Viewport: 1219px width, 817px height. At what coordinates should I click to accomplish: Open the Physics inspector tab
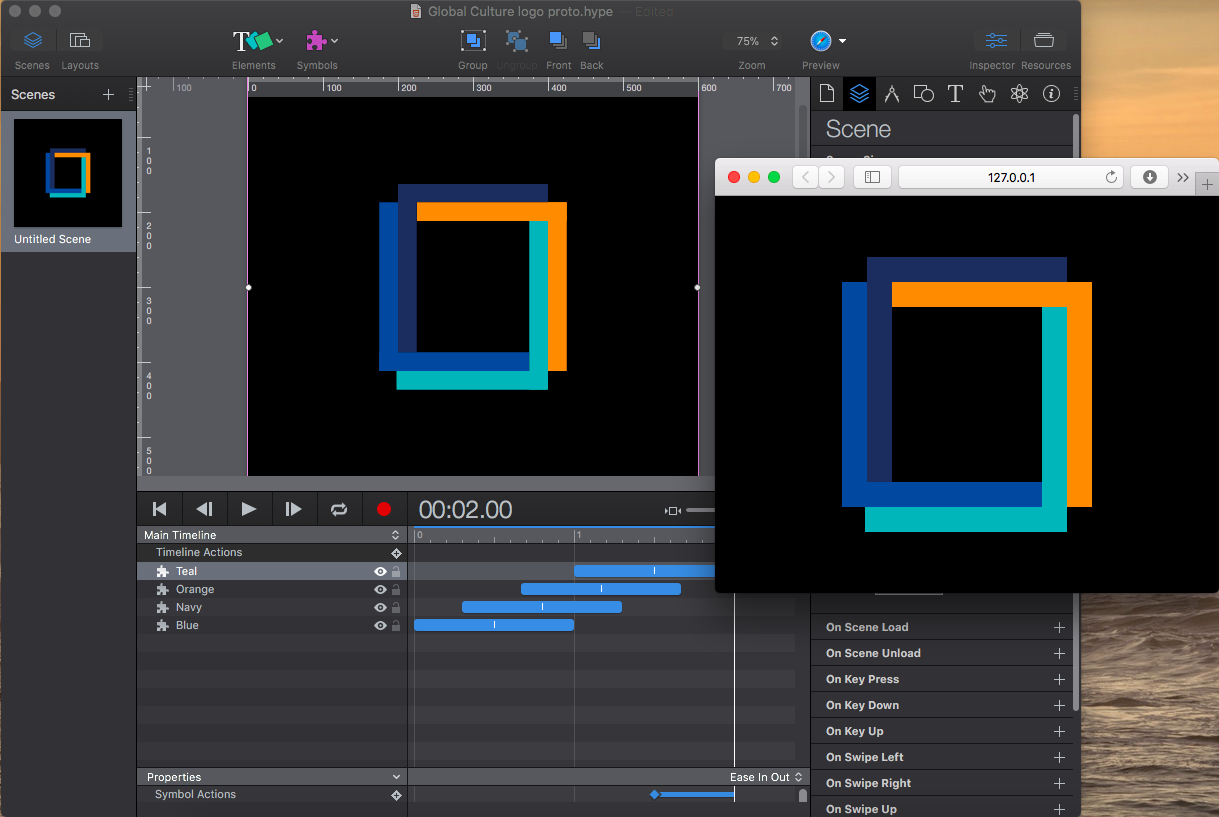1019,94
